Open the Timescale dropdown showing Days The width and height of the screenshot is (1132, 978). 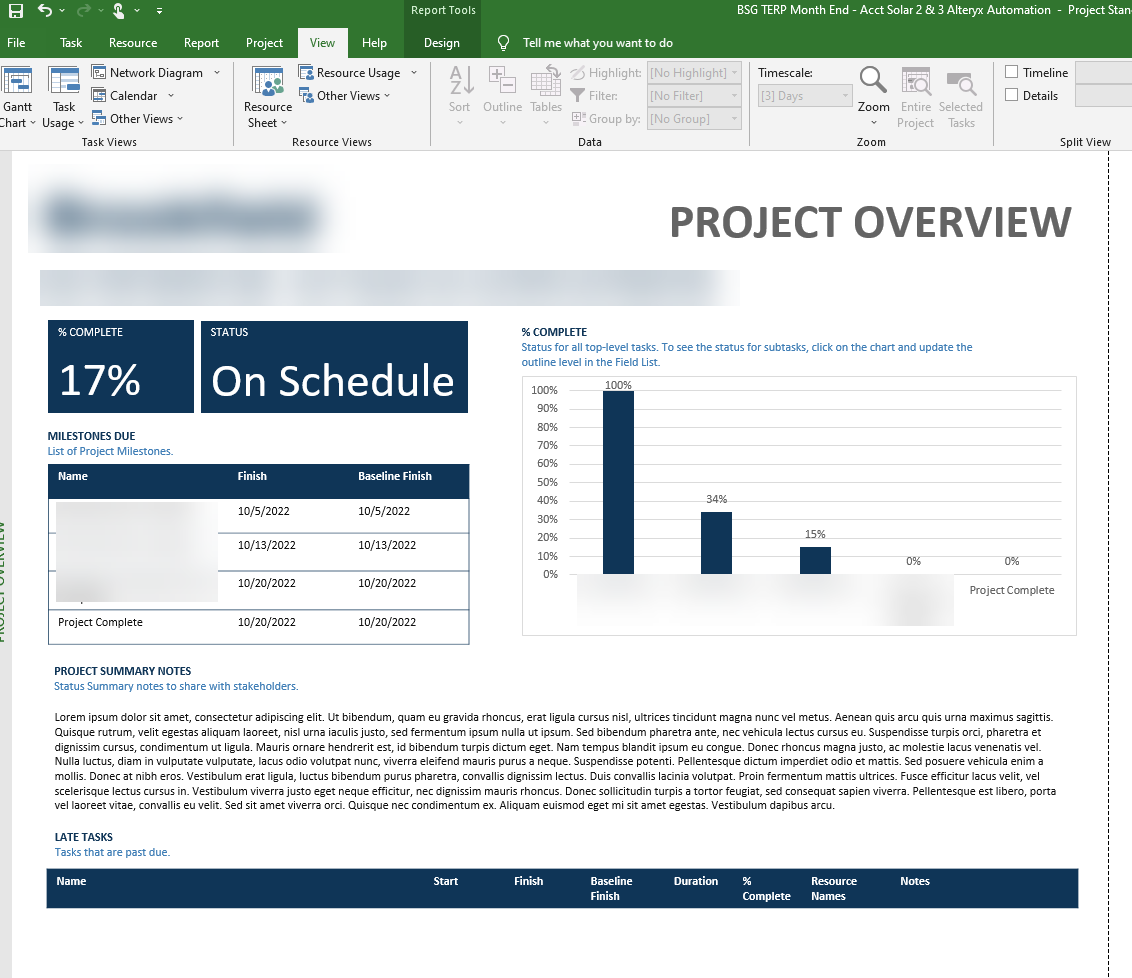[805, 95]
